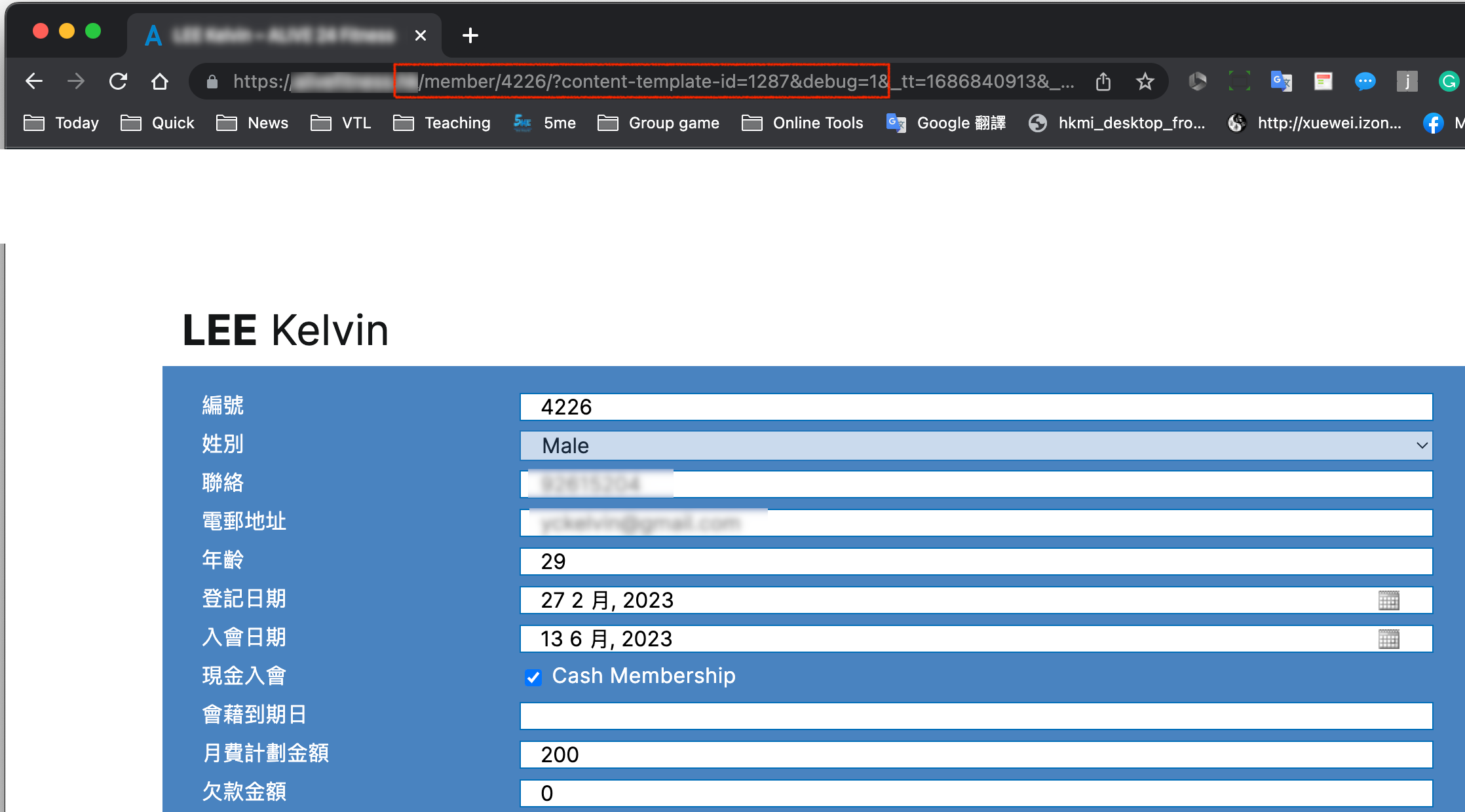Bookmark this page with the star
Screen dimensions: 1465x812
click(1145, 81)
